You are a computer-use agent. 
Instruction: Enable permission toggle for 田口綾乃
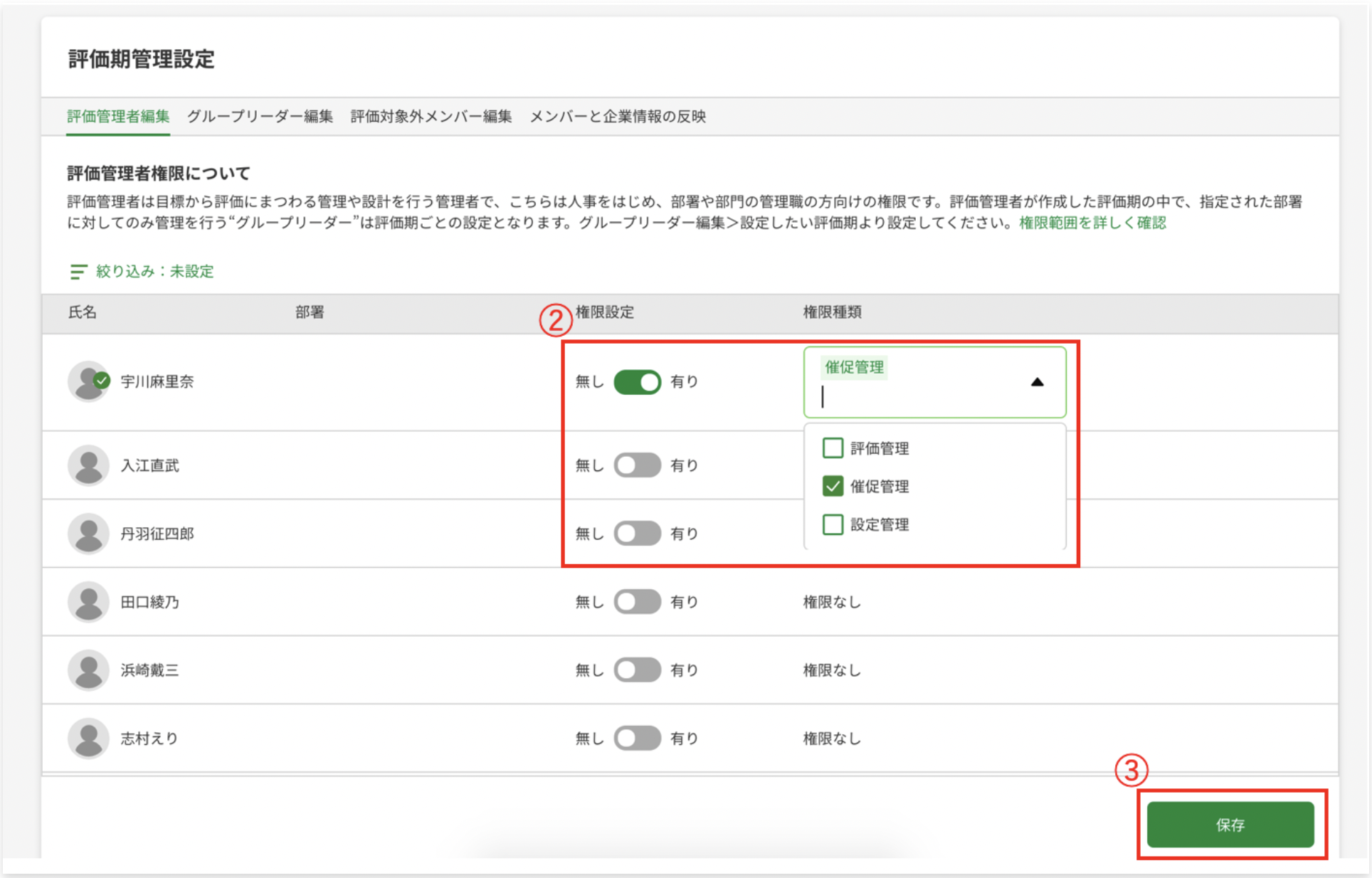pyautogui.click(x=637, y=602)
